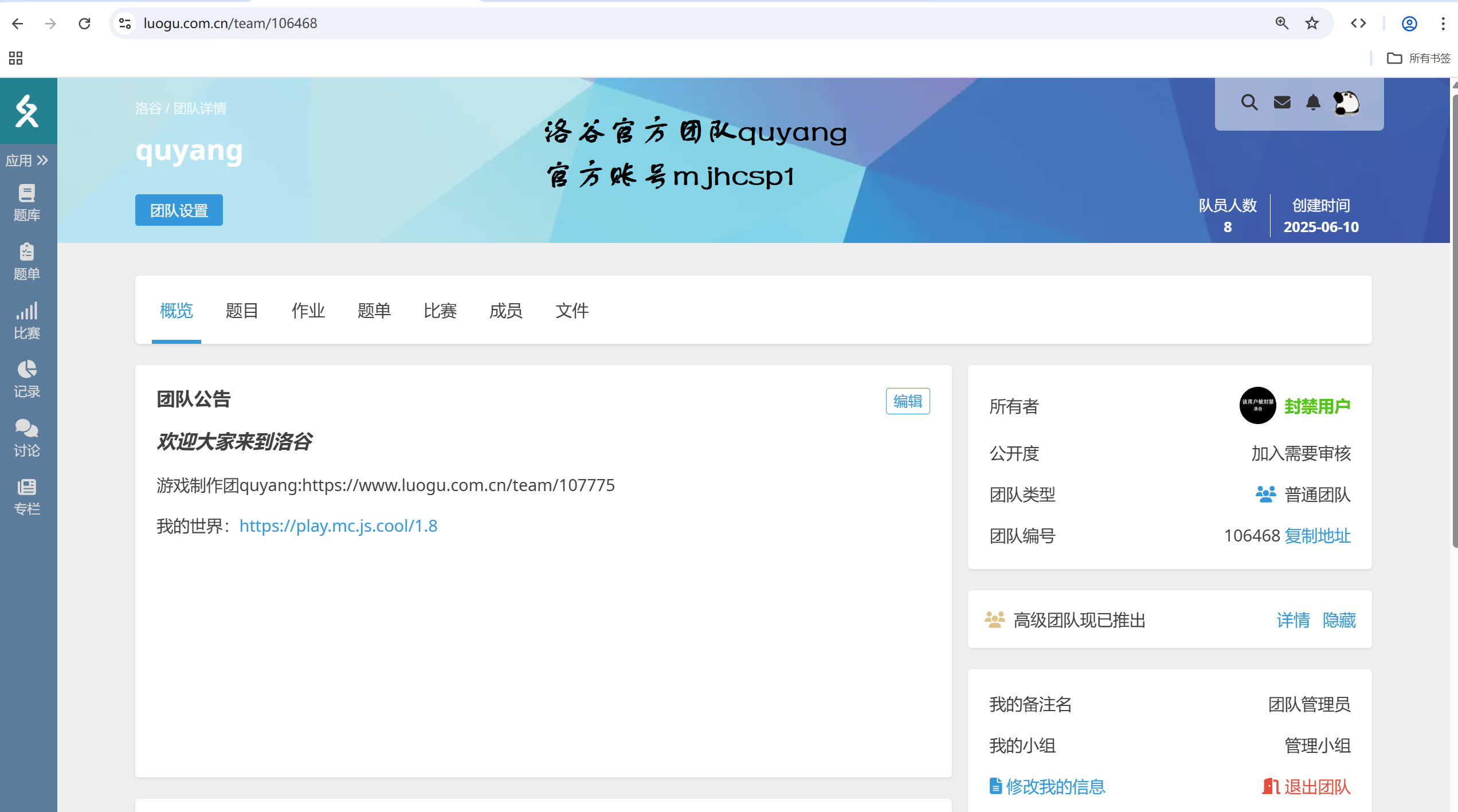Click the 团队设置 button
This screenshot has width=1458, height=812.
[x=179, y=210]
